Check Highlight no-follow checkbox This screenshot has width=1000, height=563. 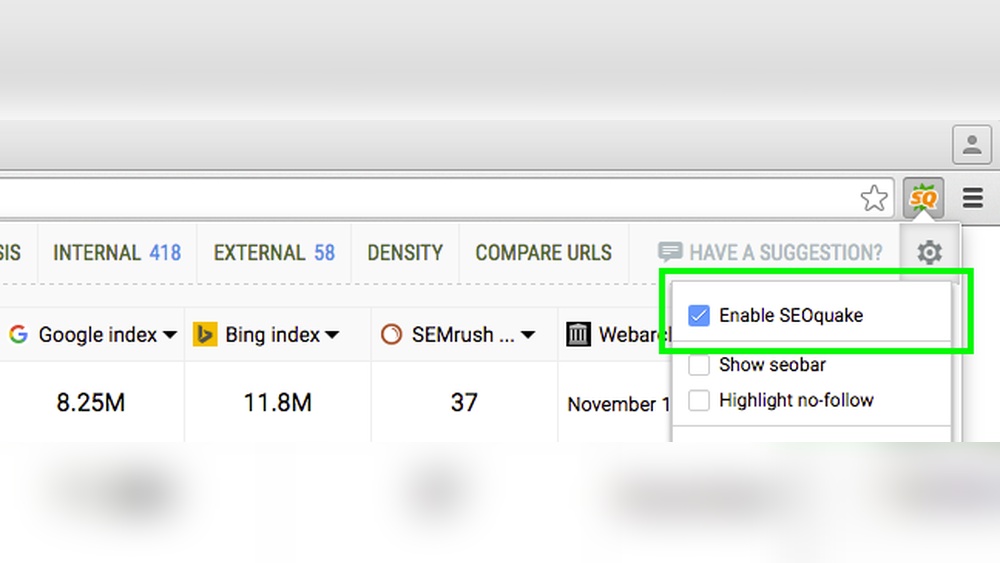click(x=699, y=400)
